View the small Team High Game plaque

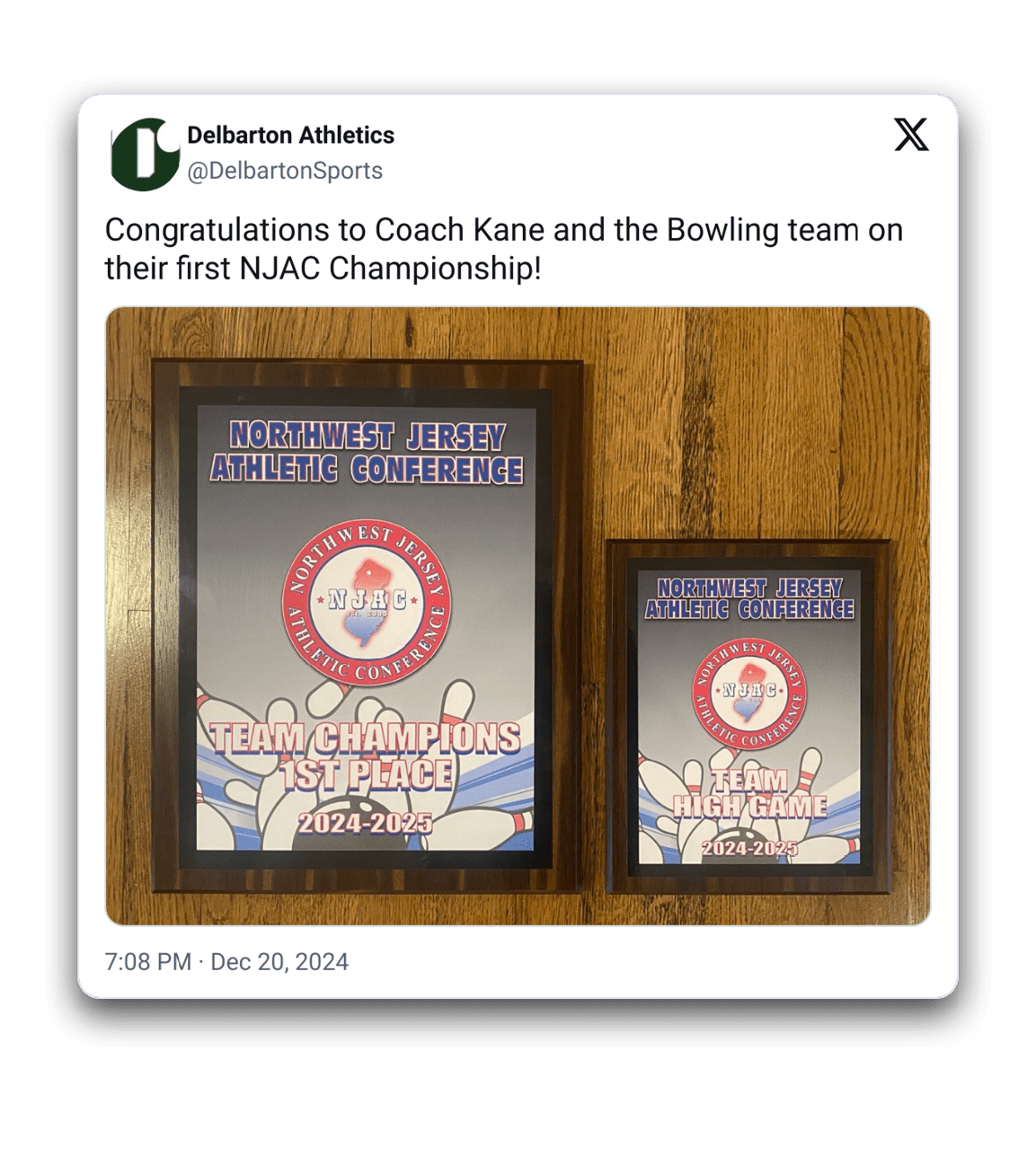coord(748,717)
